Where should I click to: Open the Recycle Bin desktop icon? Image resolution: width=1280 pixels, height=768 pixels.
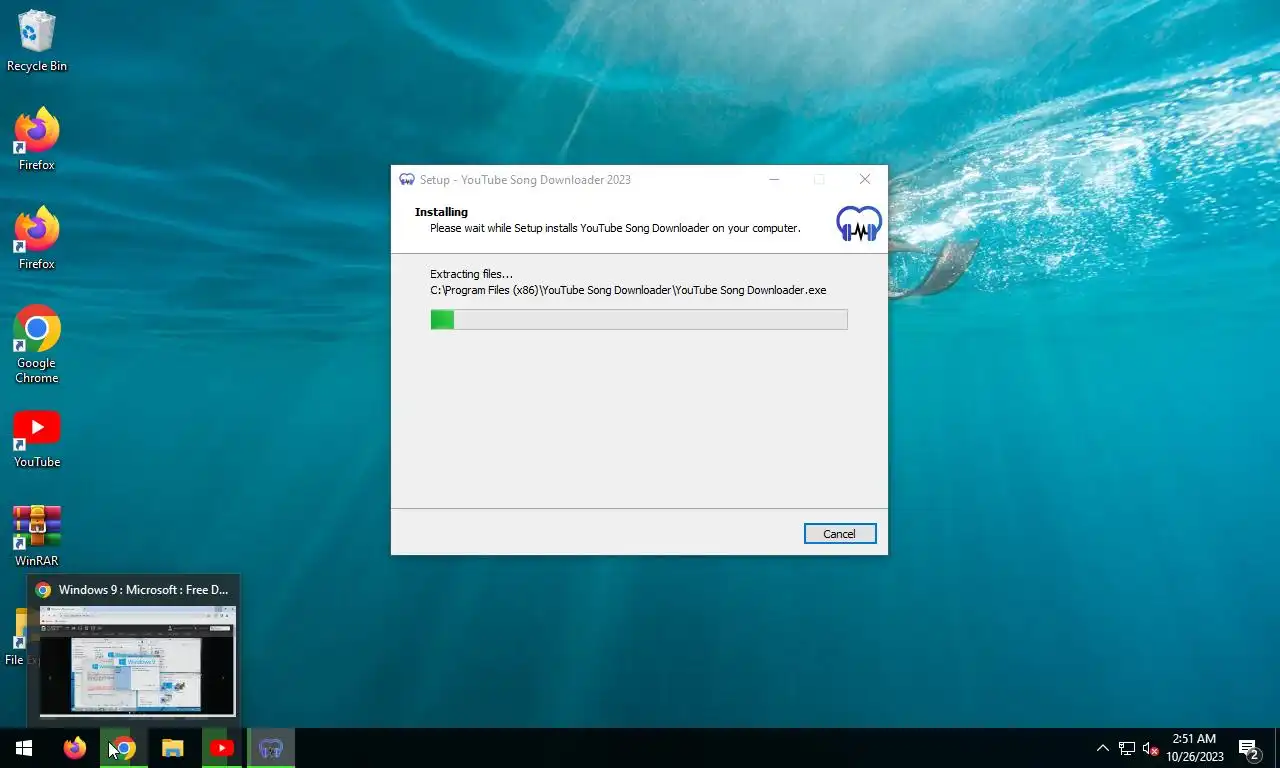click(x=37, y=42)
